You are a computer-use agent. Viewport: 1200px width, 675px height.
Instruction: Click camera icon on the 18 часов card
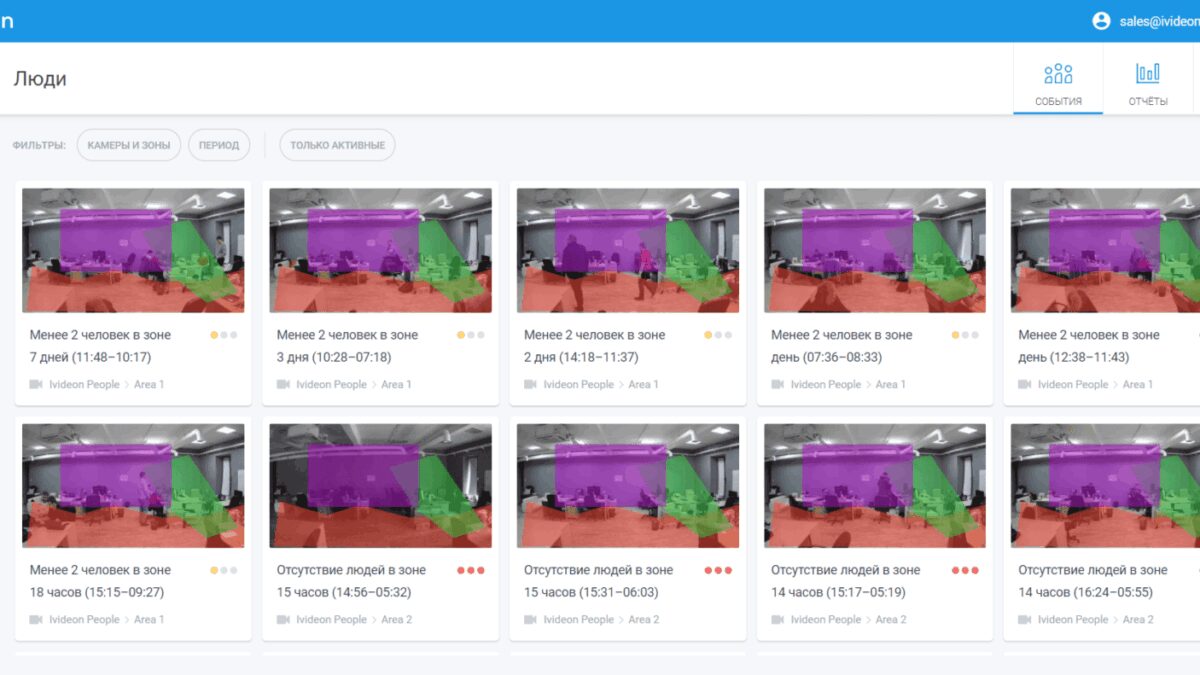[x=36, y=619]
